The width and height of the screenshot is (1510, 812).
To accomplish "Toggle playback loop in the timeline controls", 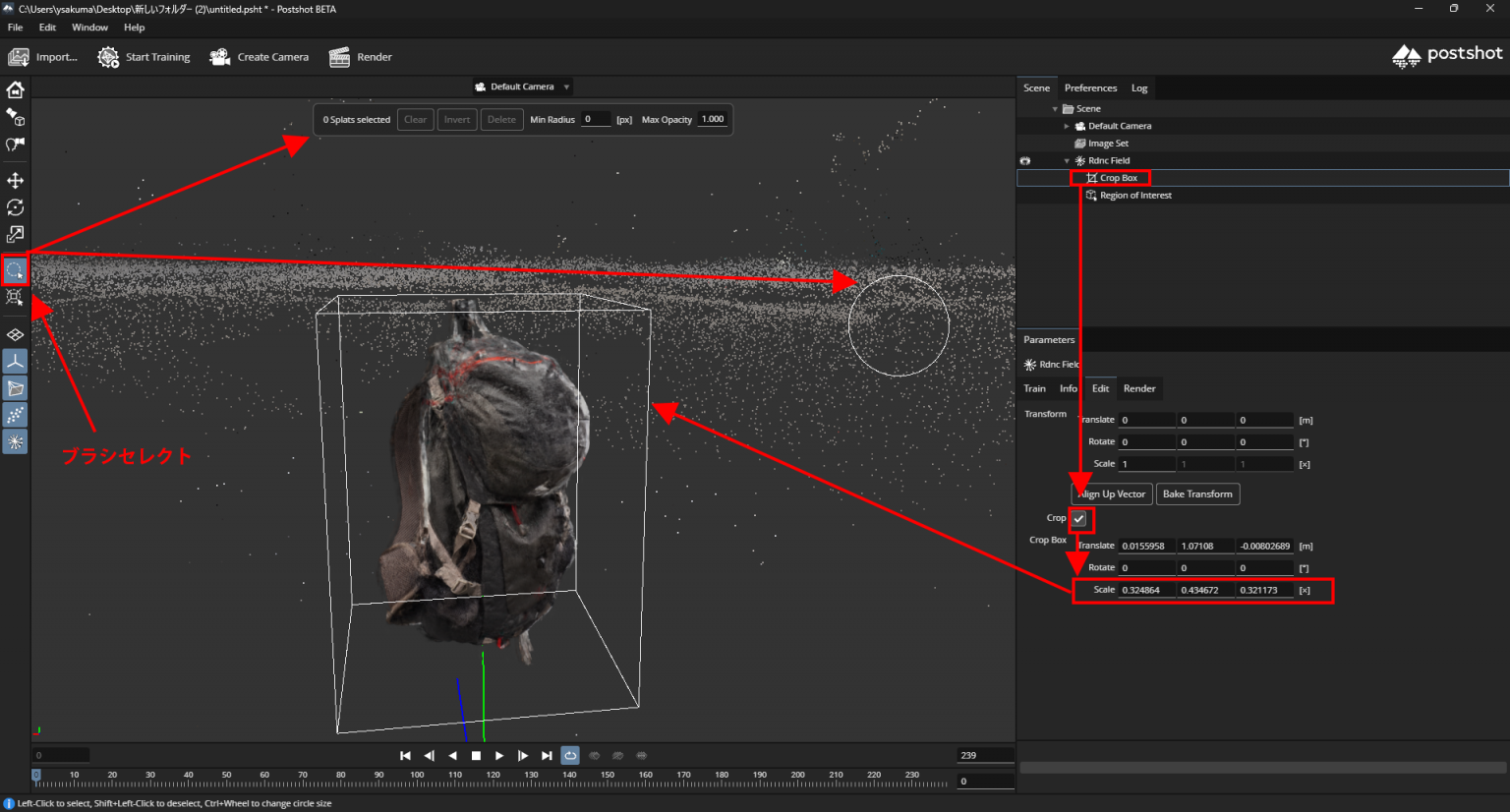I will 570,755.
